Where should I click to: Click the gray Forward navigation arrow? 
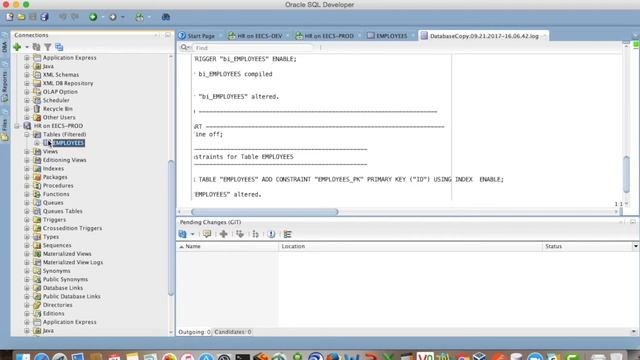(113, 17)
